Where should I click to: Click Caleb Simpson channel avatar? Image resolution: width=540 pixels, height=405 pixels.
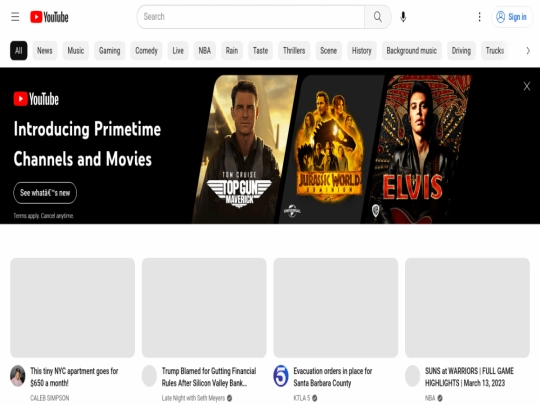[18, 376]
